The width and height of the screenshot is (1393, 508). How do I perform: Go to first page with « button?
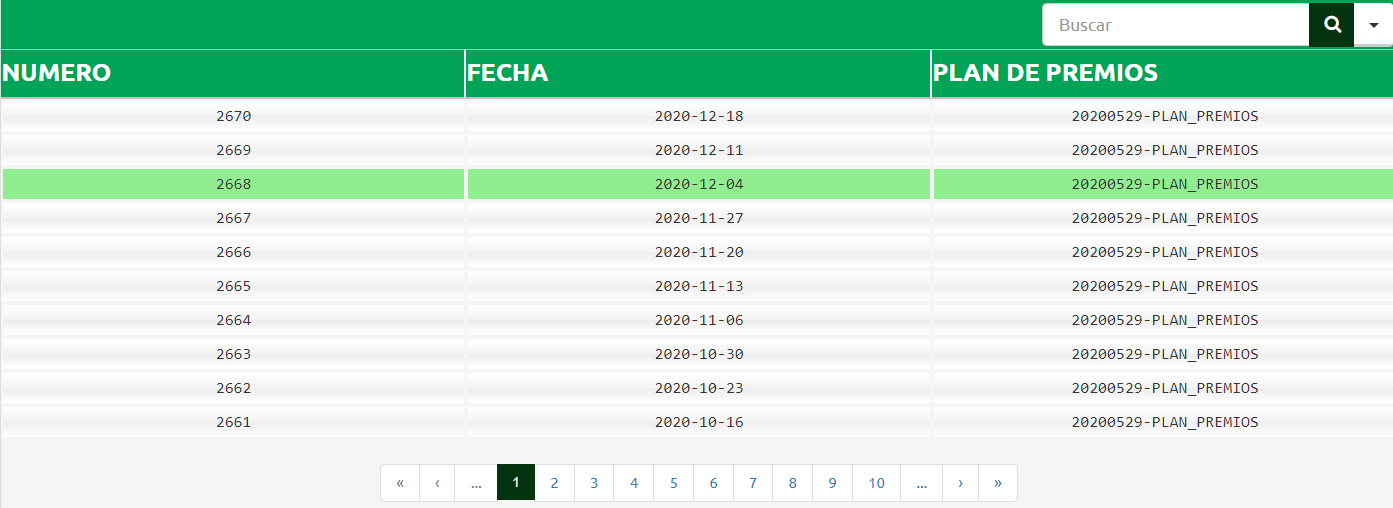click(400, 483)
